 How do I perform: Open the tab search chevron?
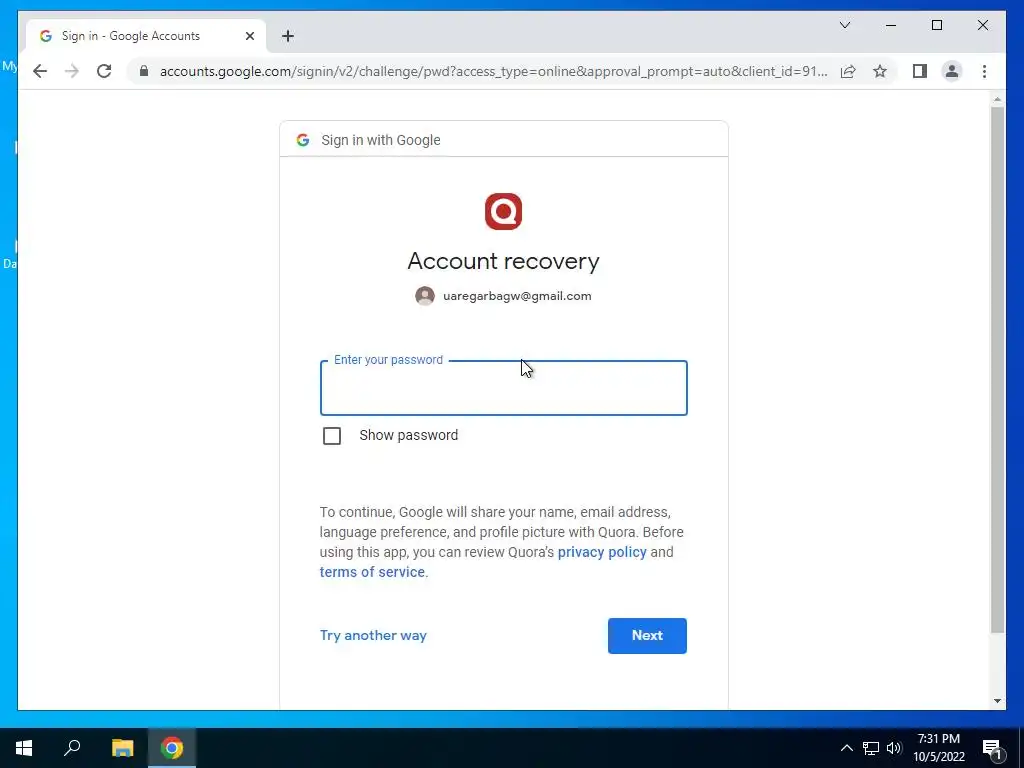click(x=844, y=25)
